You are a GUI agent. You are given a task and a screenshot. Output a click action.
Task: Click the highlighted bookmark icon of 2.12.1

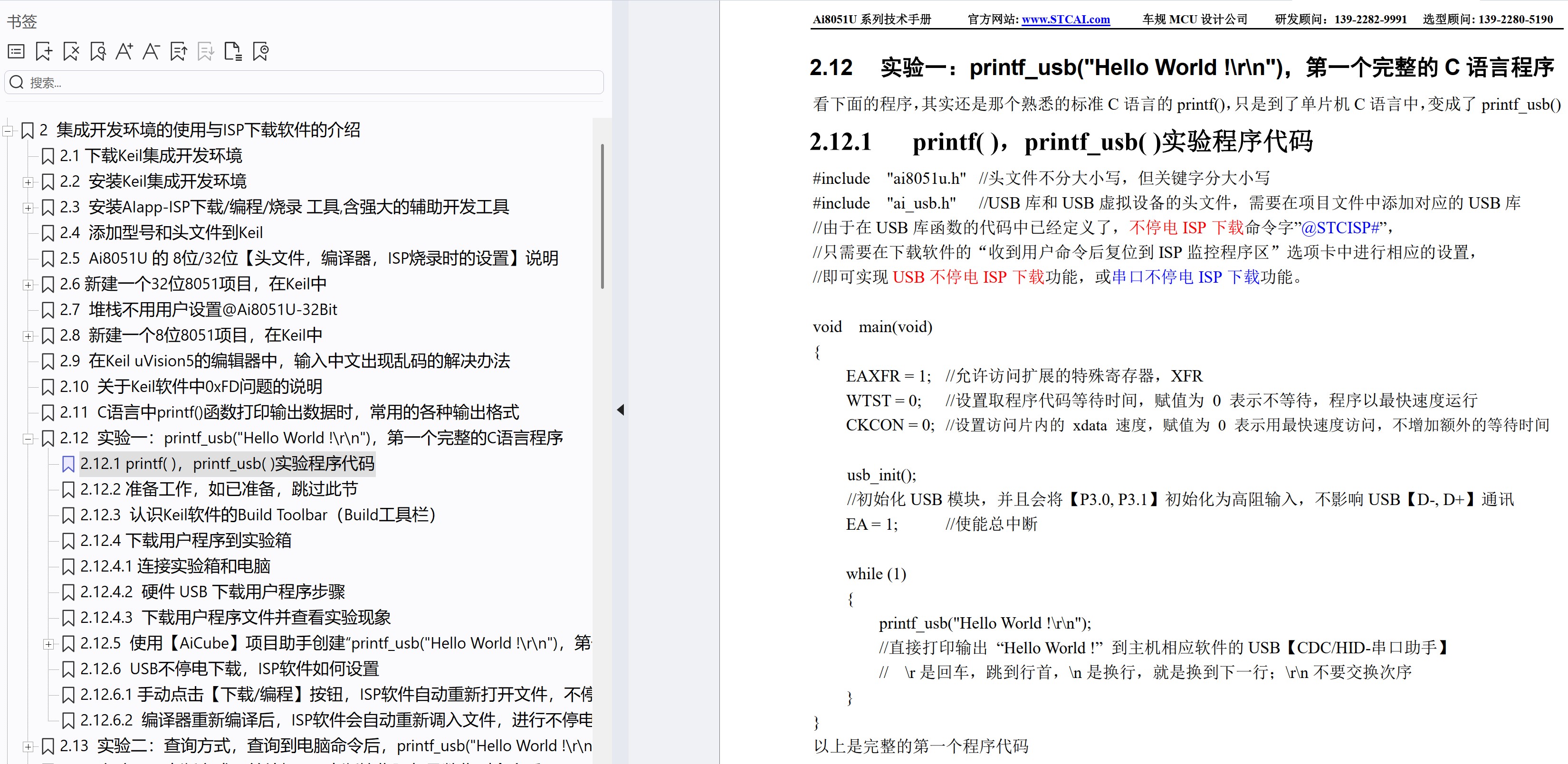coord(68,465)
